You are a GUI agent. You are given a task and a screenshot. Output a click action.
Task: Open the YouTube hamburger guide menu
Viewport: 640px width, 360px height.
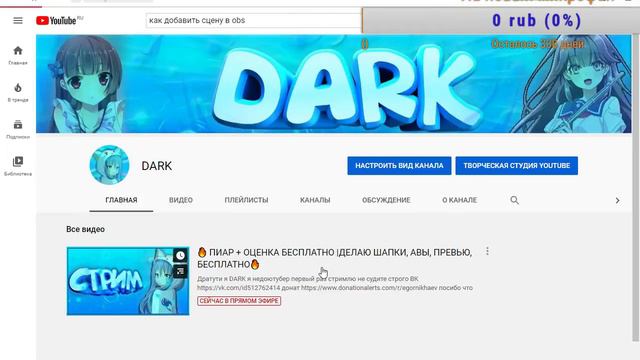click(x=18, y=20)
